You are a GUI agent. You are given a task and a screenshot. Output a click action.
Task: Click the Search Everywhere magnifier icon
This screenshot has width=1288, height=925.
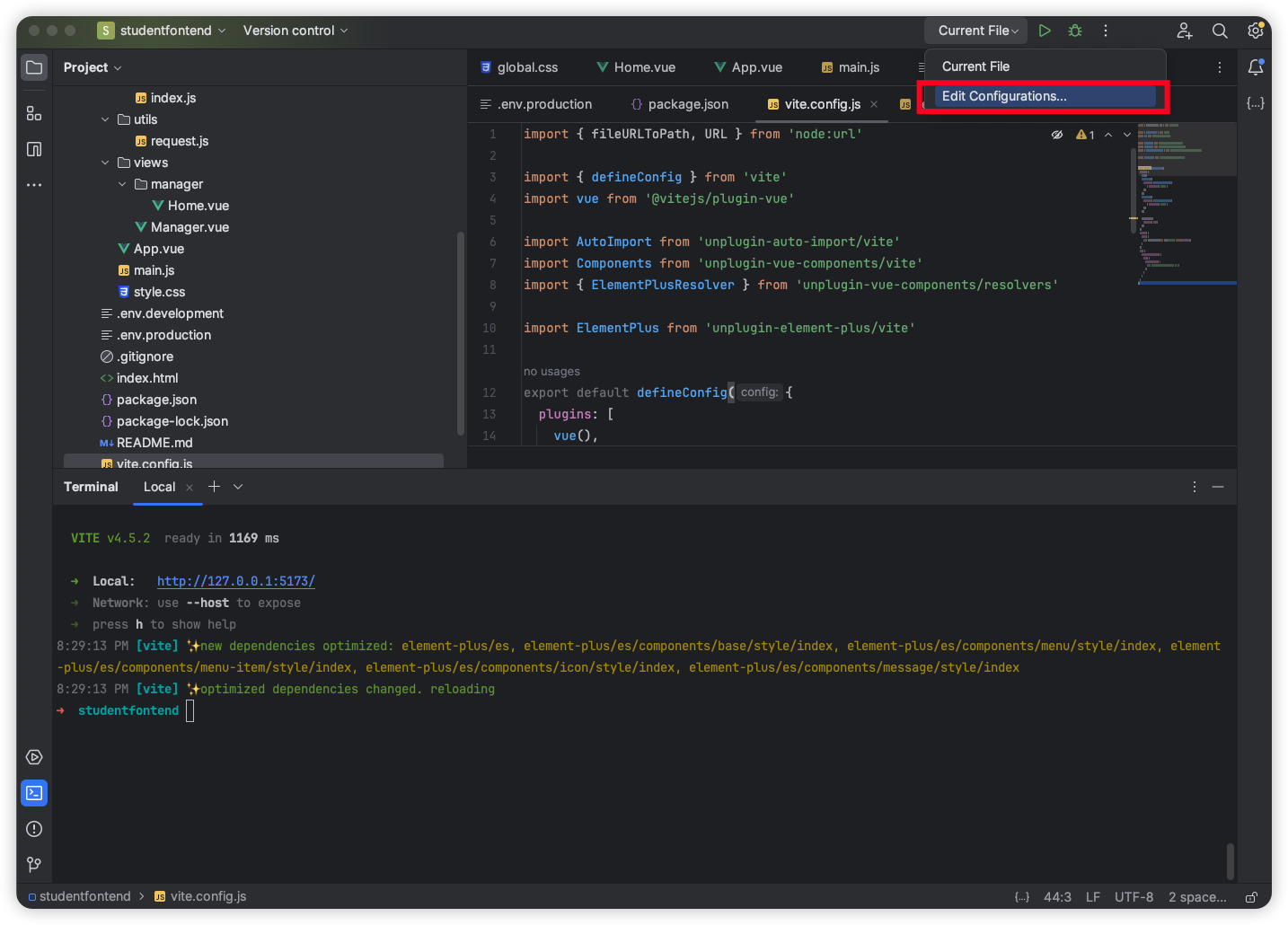[1220, 31]
